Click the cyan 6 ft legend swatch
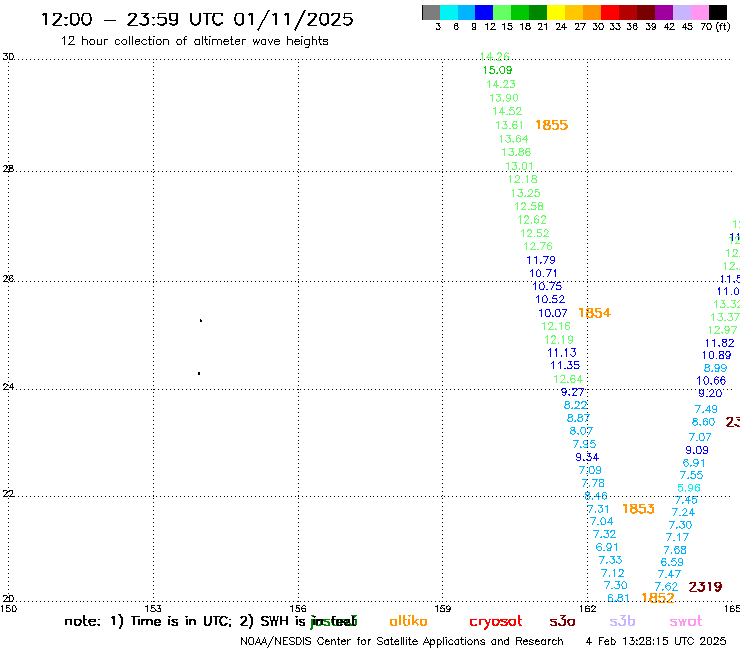740x650 pixels. (449, 12)
